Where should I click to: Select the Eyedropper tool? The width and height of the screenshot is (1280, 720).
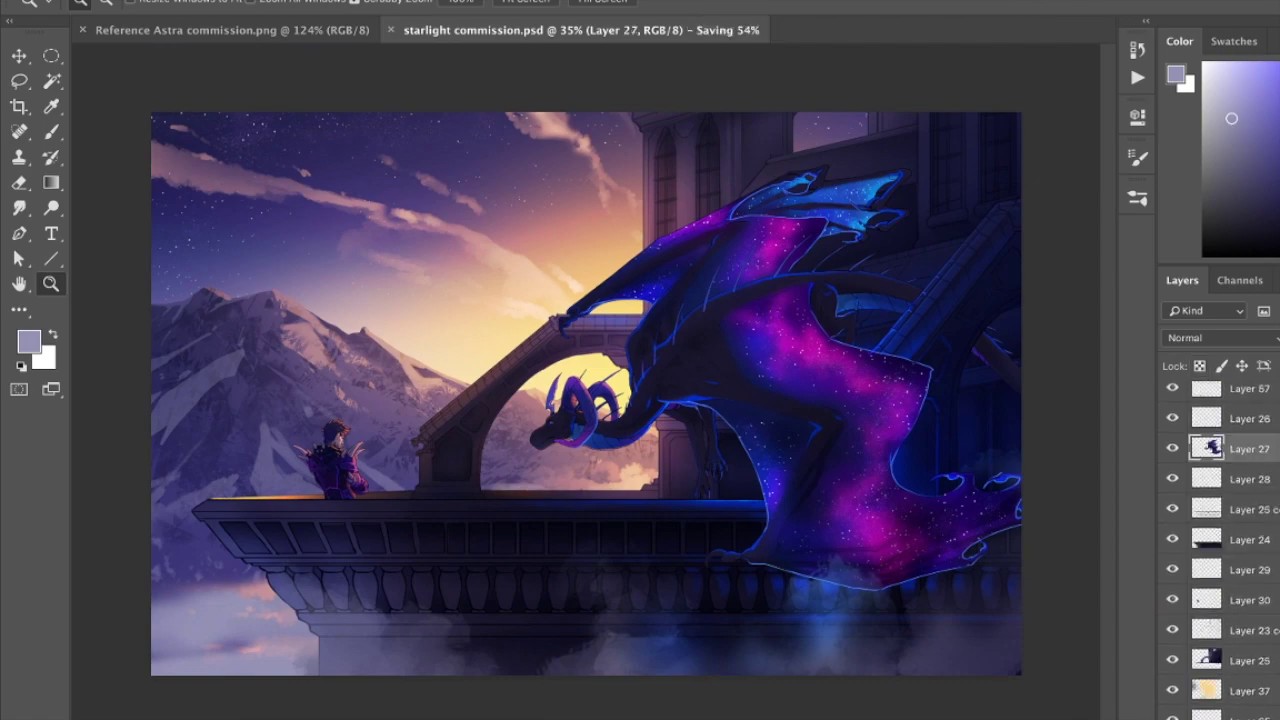tap(51, 107)
